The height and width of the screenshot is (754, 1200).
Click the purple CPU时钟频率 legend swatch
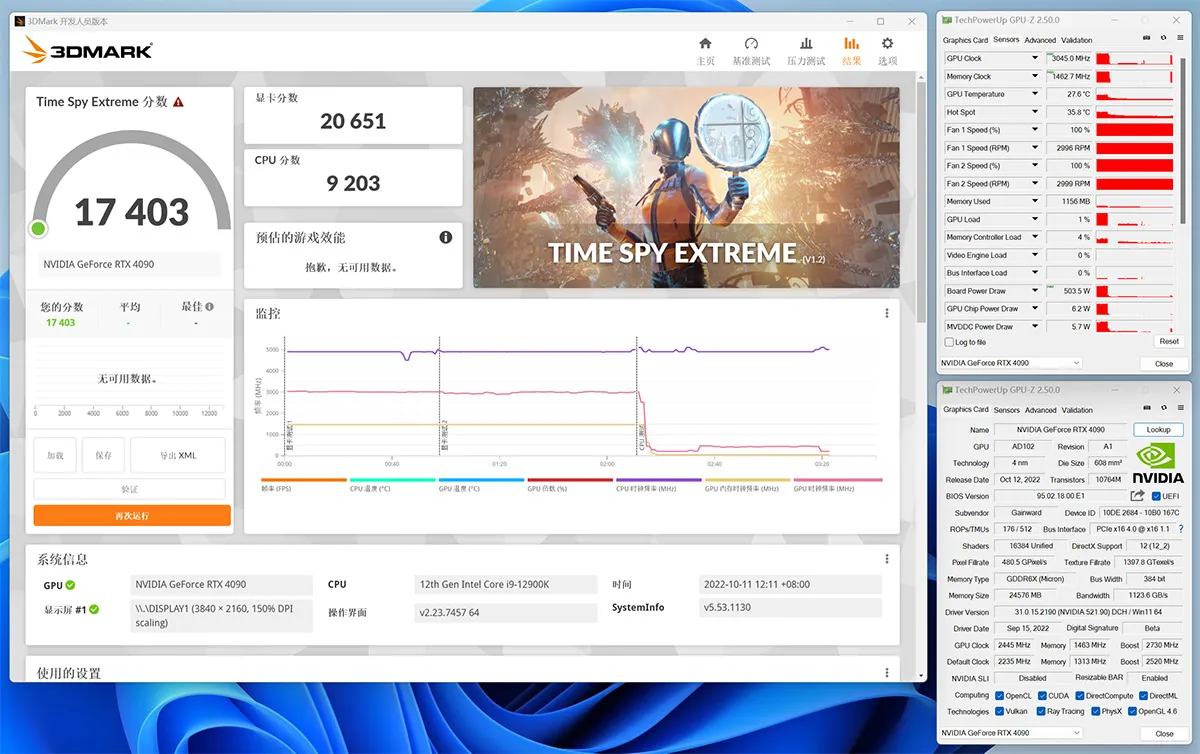click(657, 480)
